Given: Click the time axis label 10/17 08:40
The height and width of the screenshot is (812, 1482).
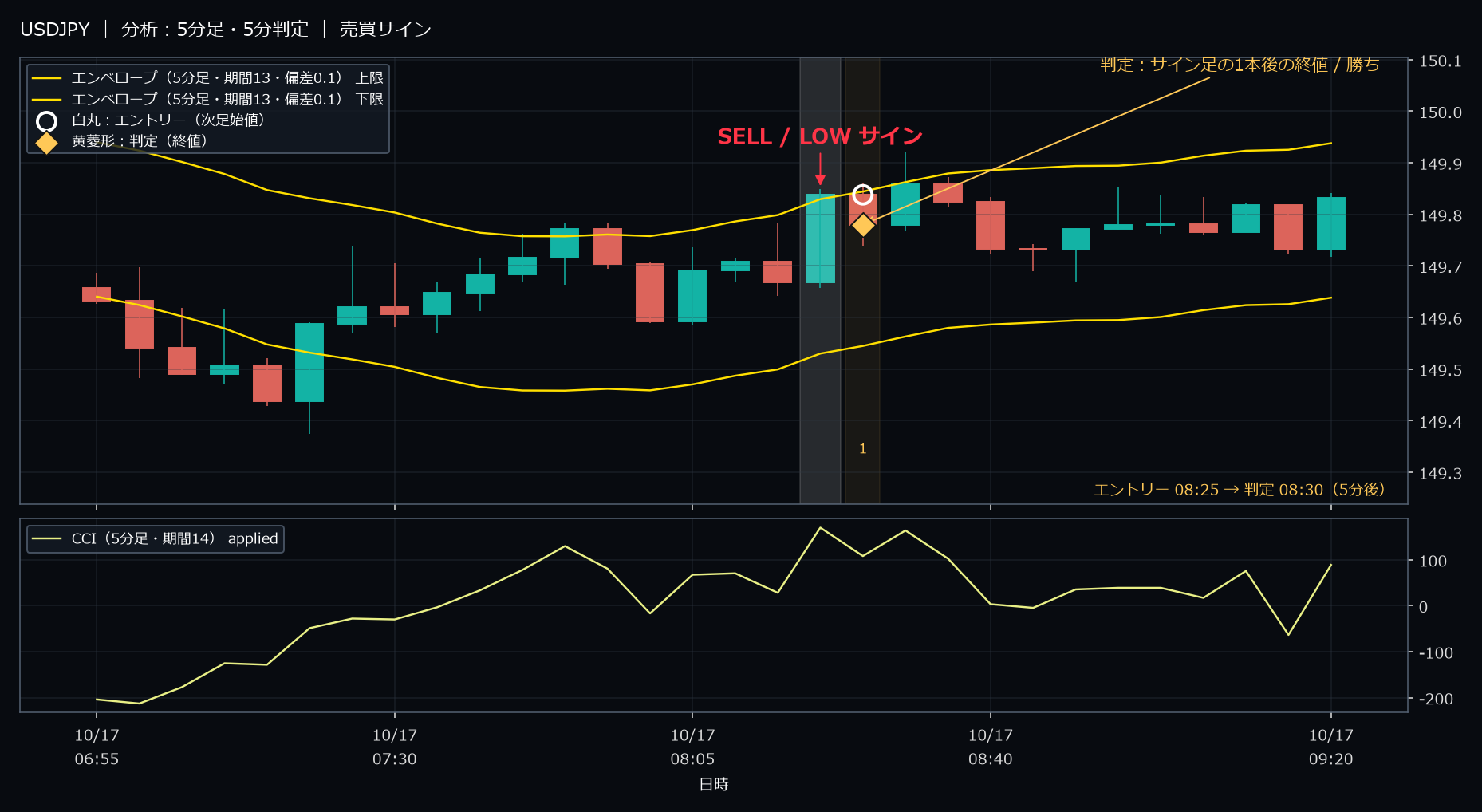Looking at the screenshot, I should point(991,747).
